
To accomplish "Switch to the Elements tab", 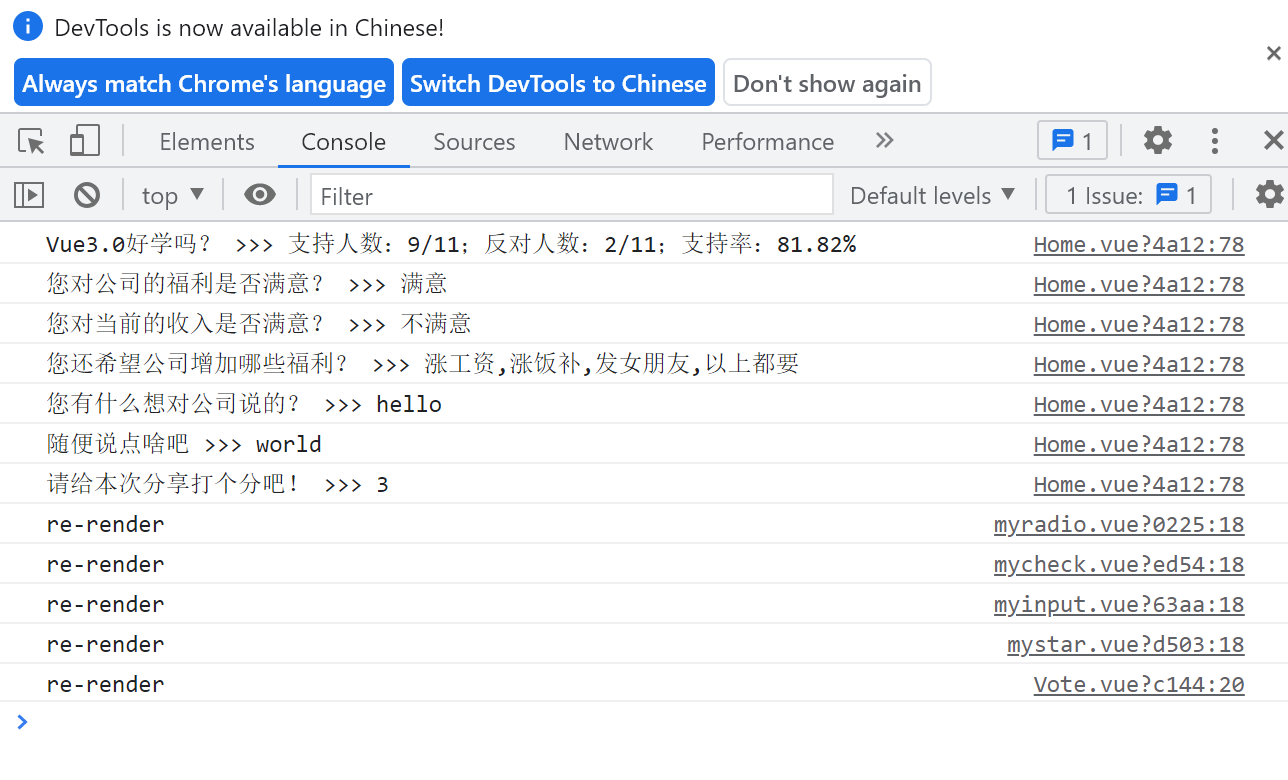I will tap(207, 142).
